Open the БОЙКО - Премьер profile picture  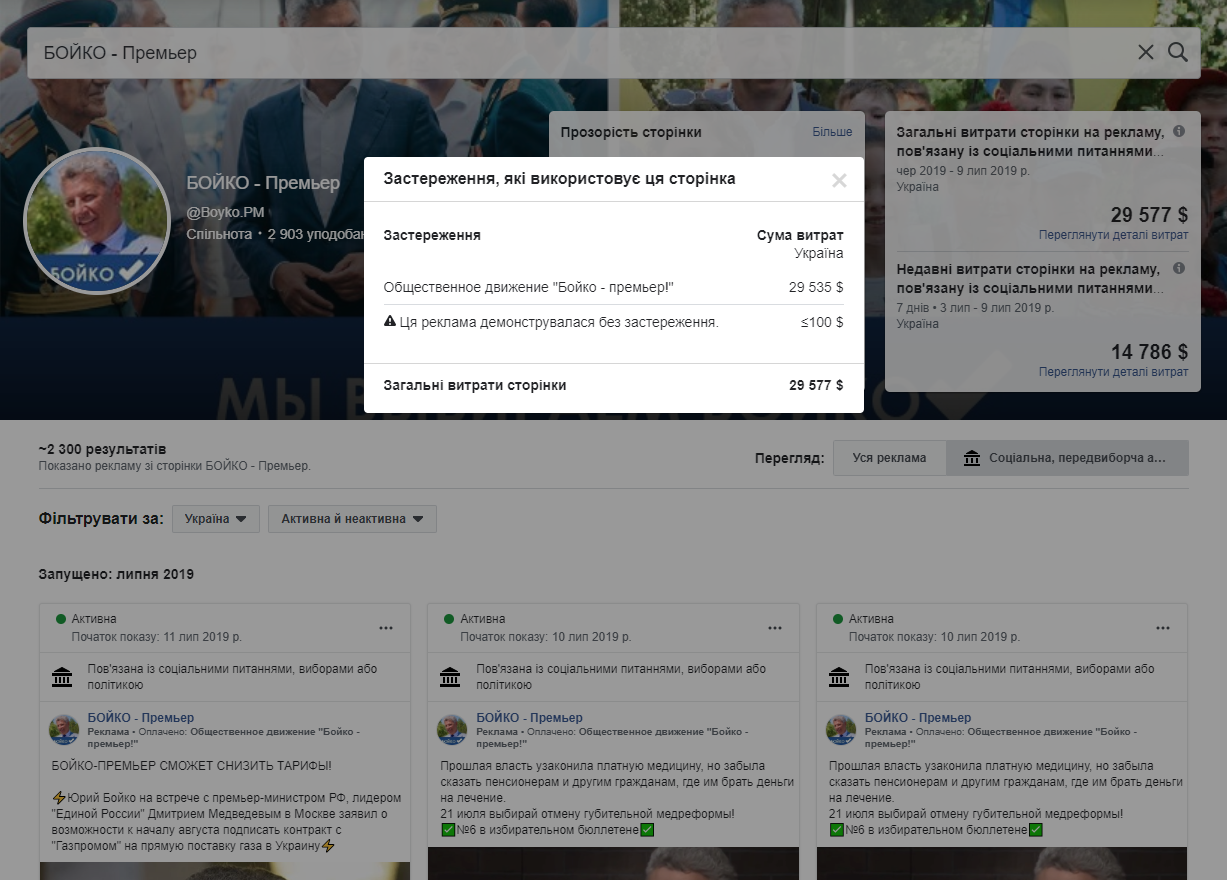[96, 222]
